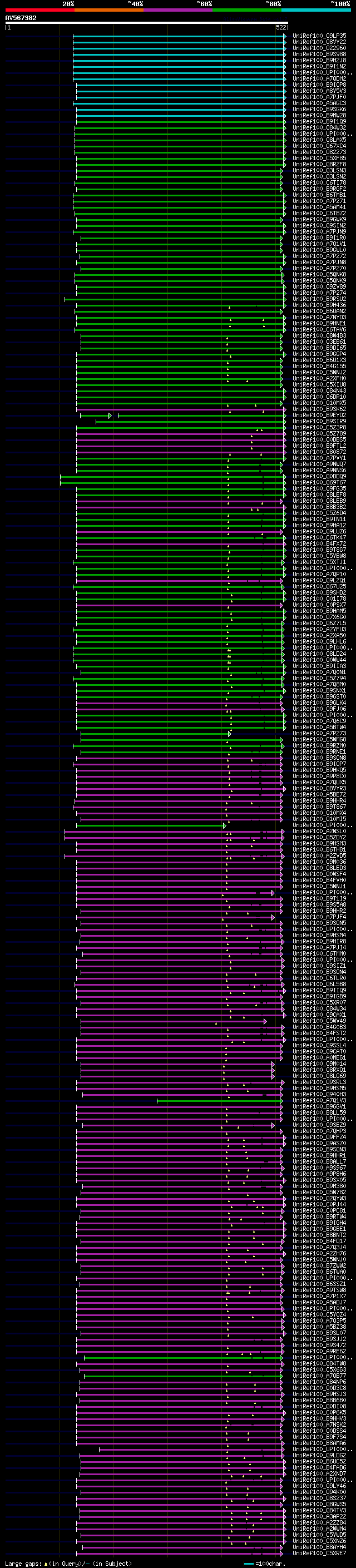
Task: Click label UniRef100_Q9ZV89
Action: (319, 286)
